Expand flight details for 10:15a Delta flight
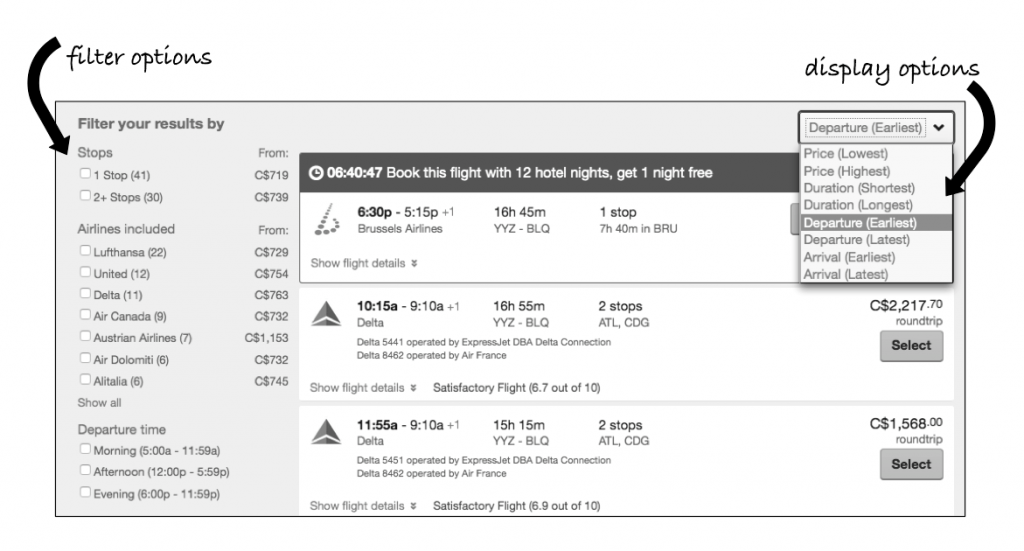This screenshot has height=551, width=1024. (x=363, y=388)
